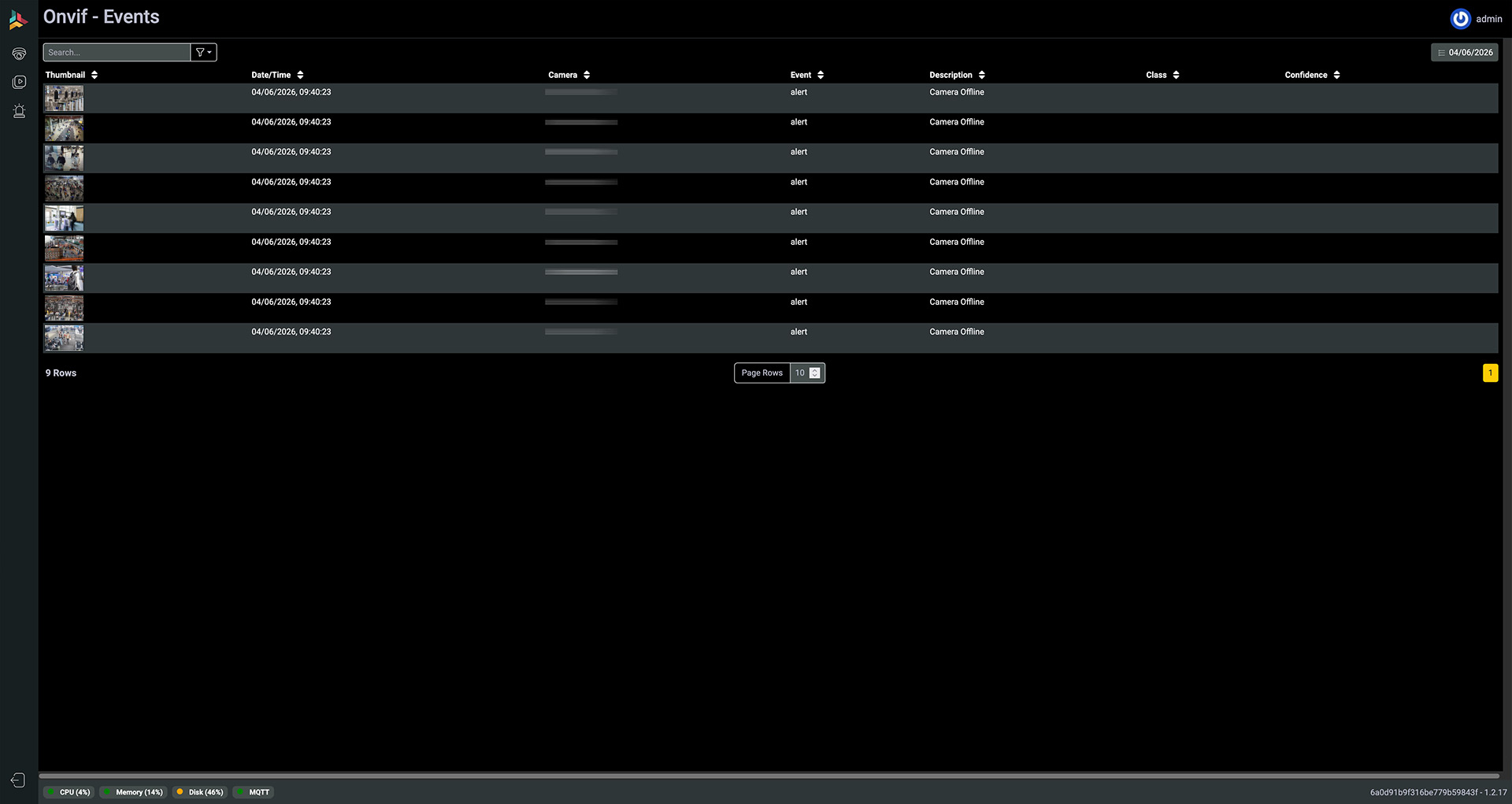
Task: Open the last row's event thumbnail
Action: point(64,338)
